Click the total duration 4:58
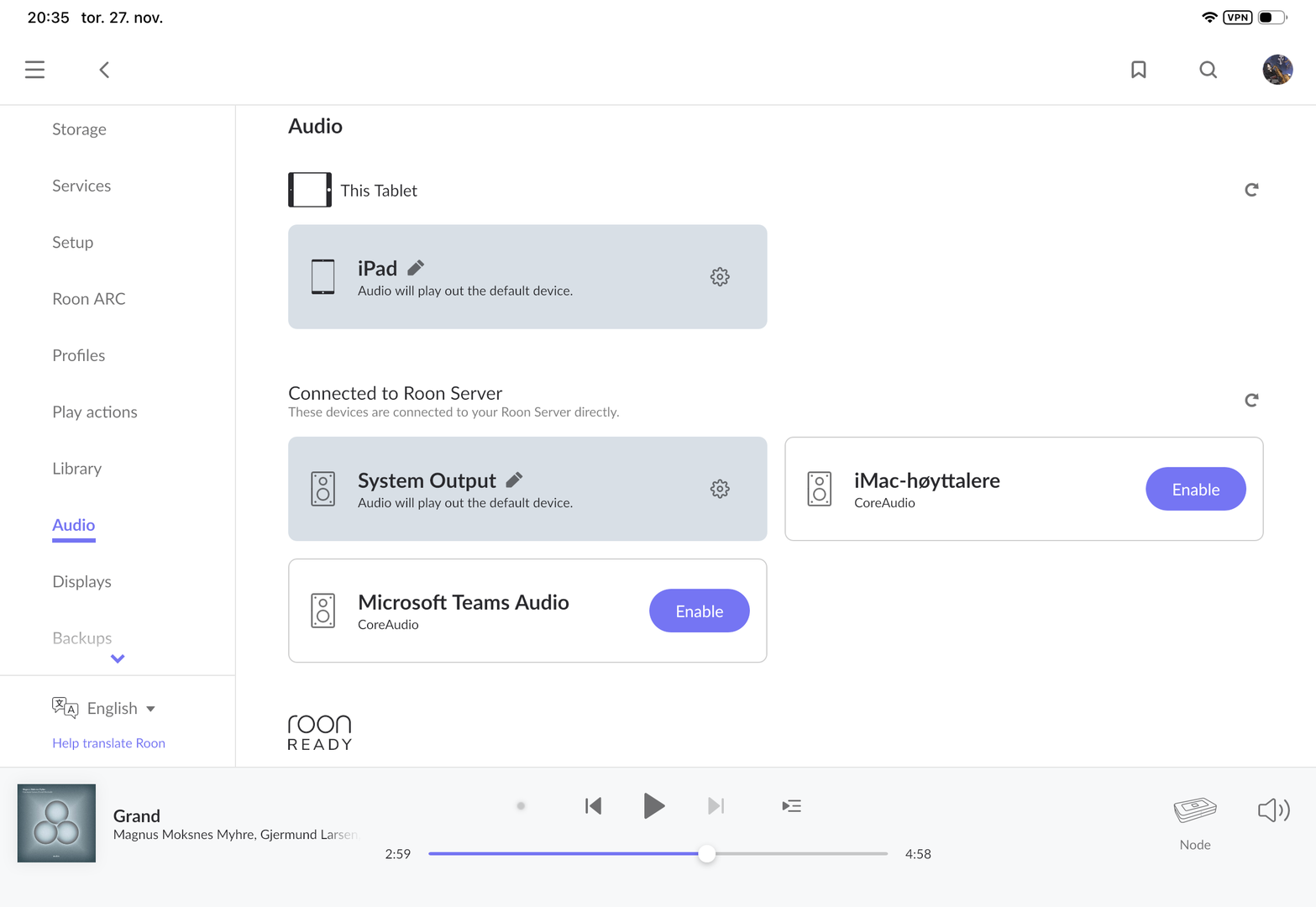1316x907 pixels. pos(918,854)
